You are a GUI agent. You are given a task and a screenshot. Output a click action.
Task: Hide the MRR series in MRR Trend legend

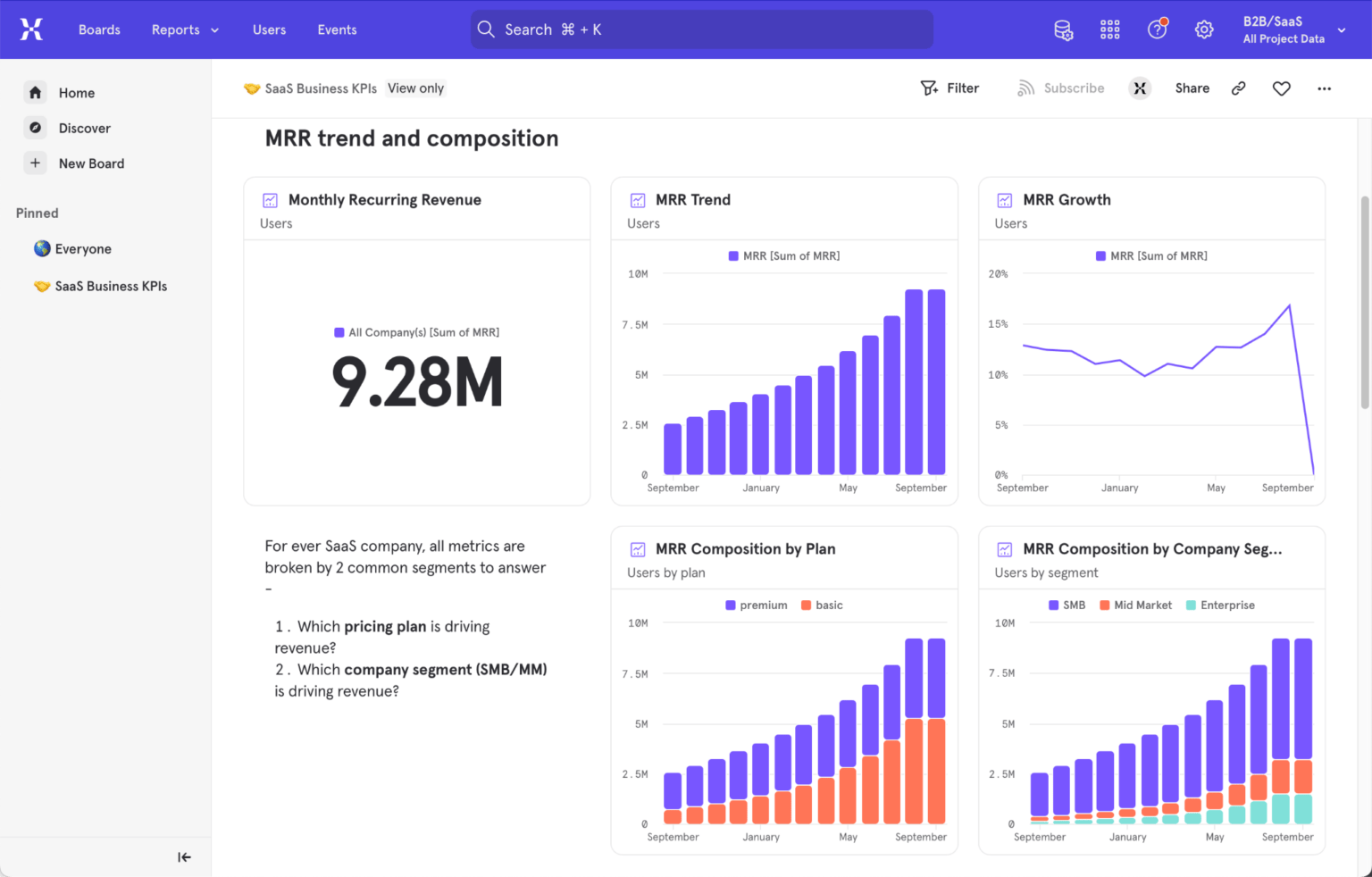783,255
